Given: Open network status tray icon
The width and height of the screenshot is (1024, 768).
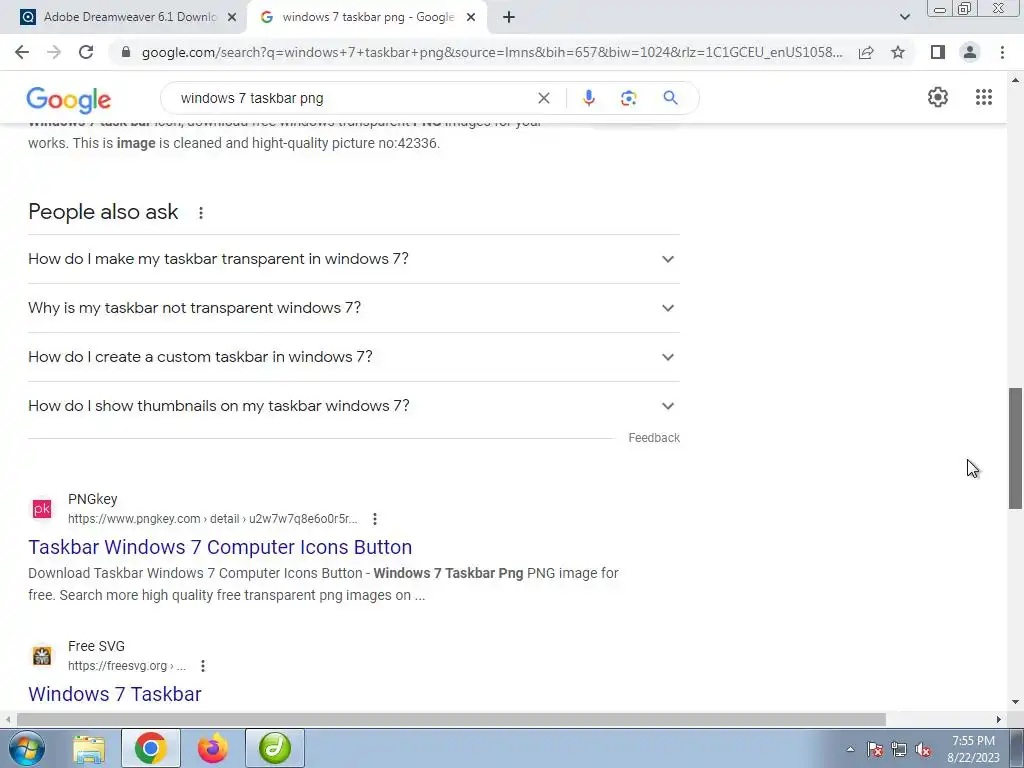Looking at the screenshot, I should coord(899,750).
